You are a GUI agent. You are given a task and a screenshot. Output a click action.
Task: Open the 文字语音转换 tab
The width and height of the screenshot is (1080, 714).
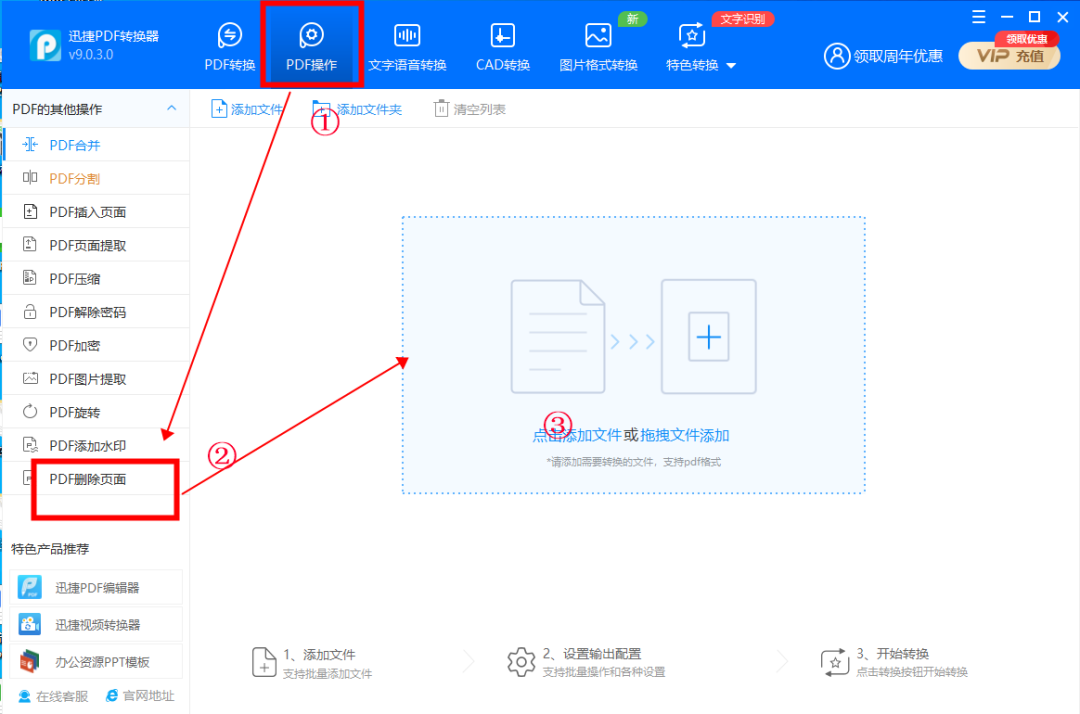(407, 47)
